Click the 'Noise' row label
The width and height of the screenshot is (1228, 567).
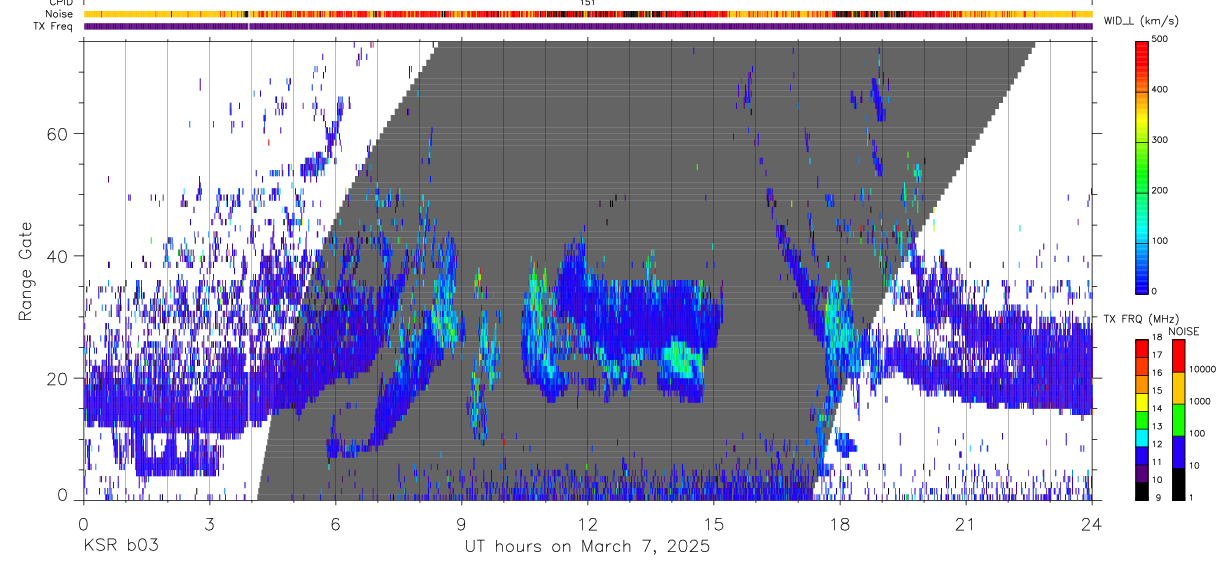point(60,14)
